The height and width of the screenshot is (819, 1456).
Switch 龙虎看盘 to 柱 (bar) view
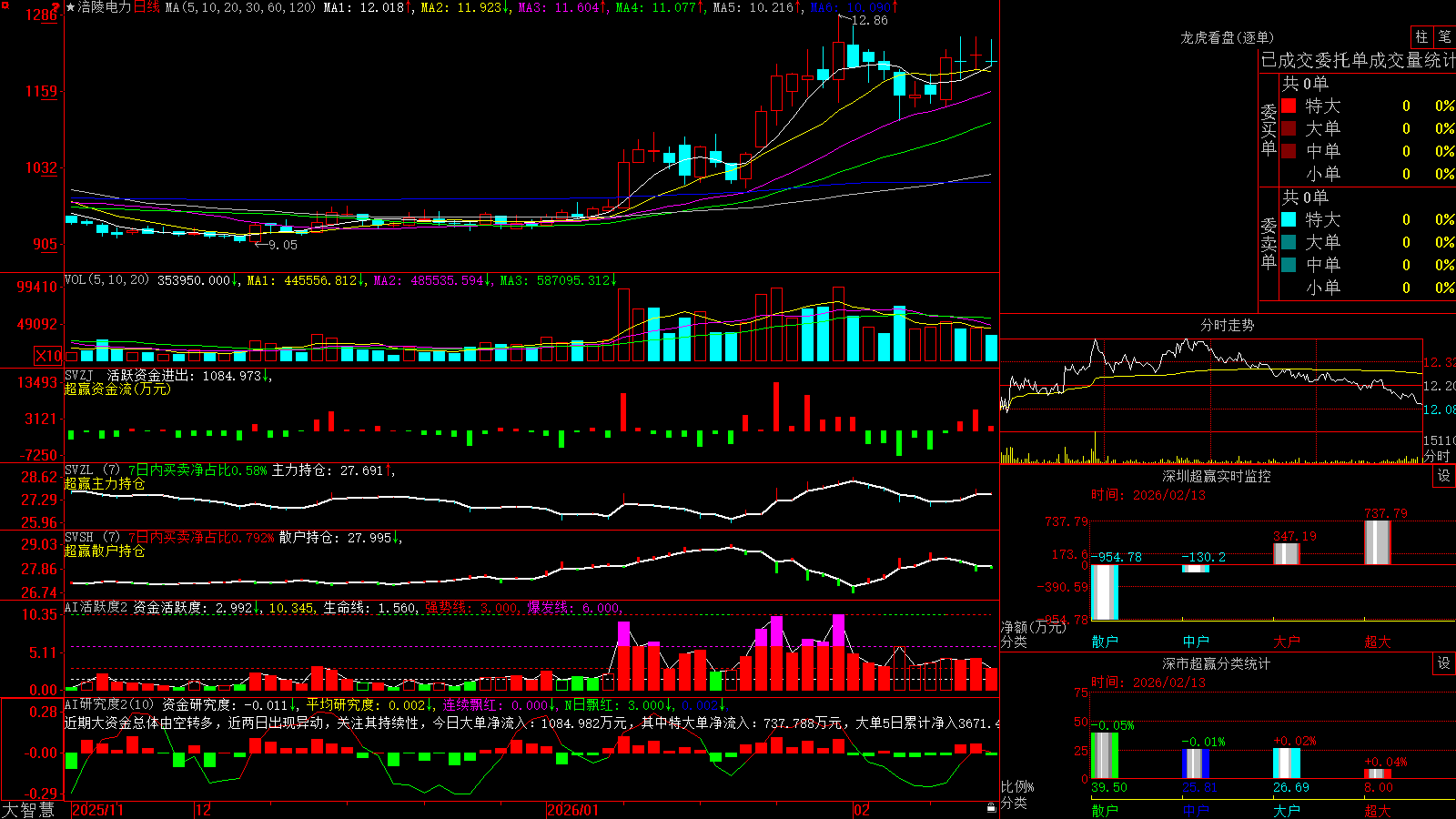tap(1421, 36)
